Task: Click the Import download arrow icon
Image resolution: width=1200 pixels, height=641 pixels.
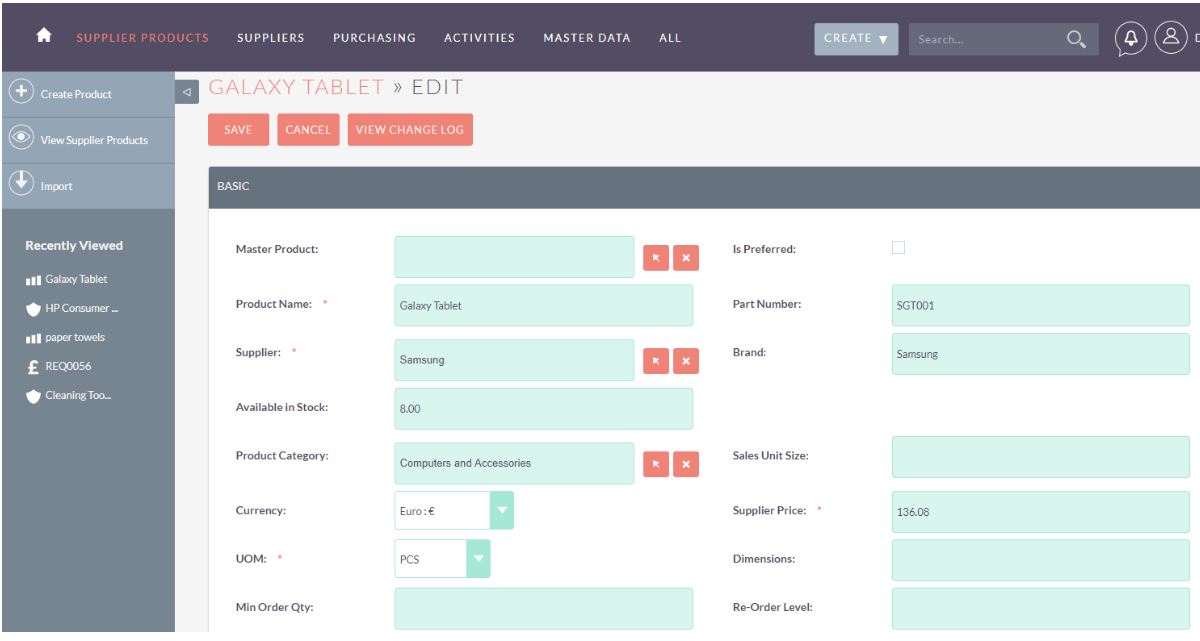Action: [21, 184]
